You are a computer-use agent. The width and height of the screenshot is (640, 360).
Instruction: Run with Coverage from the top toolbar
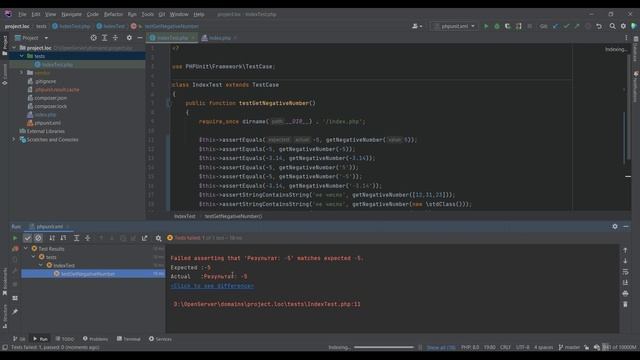click(507, 26)
